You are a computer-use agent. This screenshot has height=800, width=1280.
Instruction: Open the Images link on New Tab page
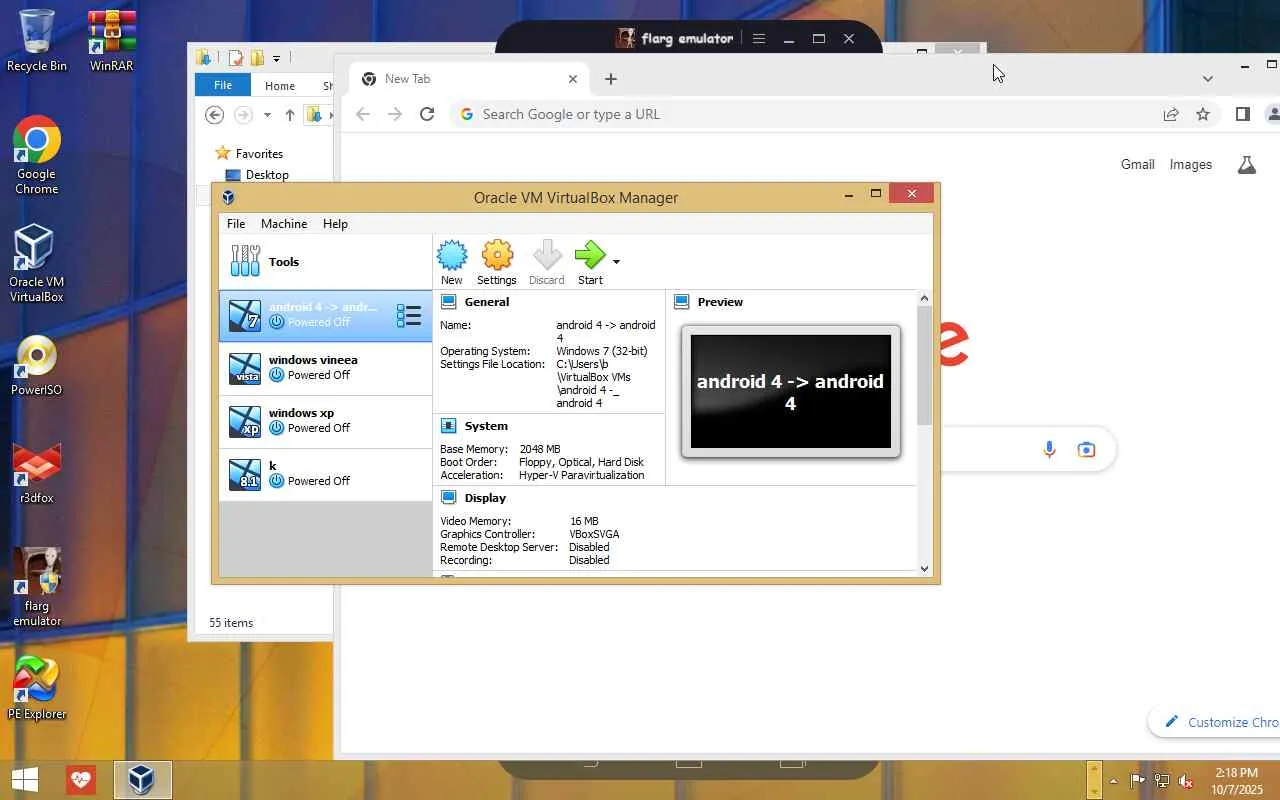(x=1191, y=164)
